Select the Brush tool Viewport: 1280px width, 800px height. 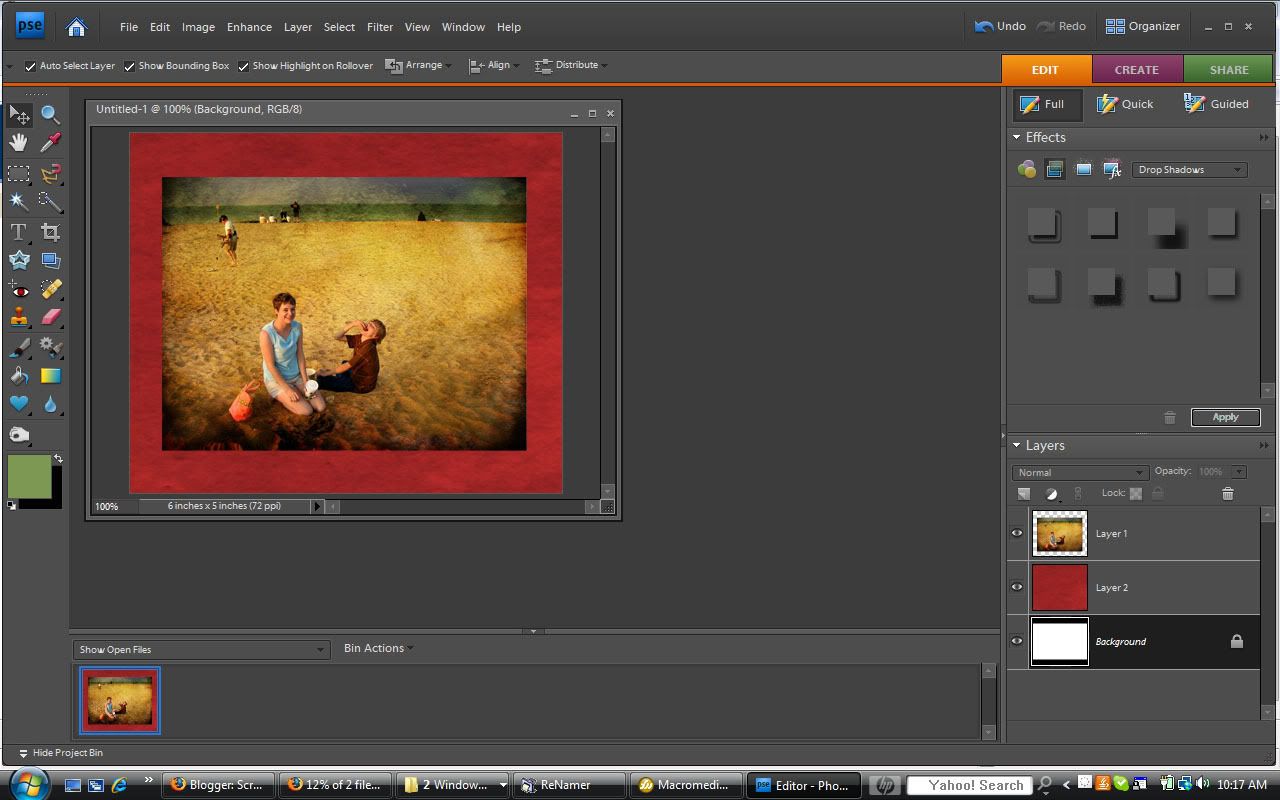coord(19,347)
